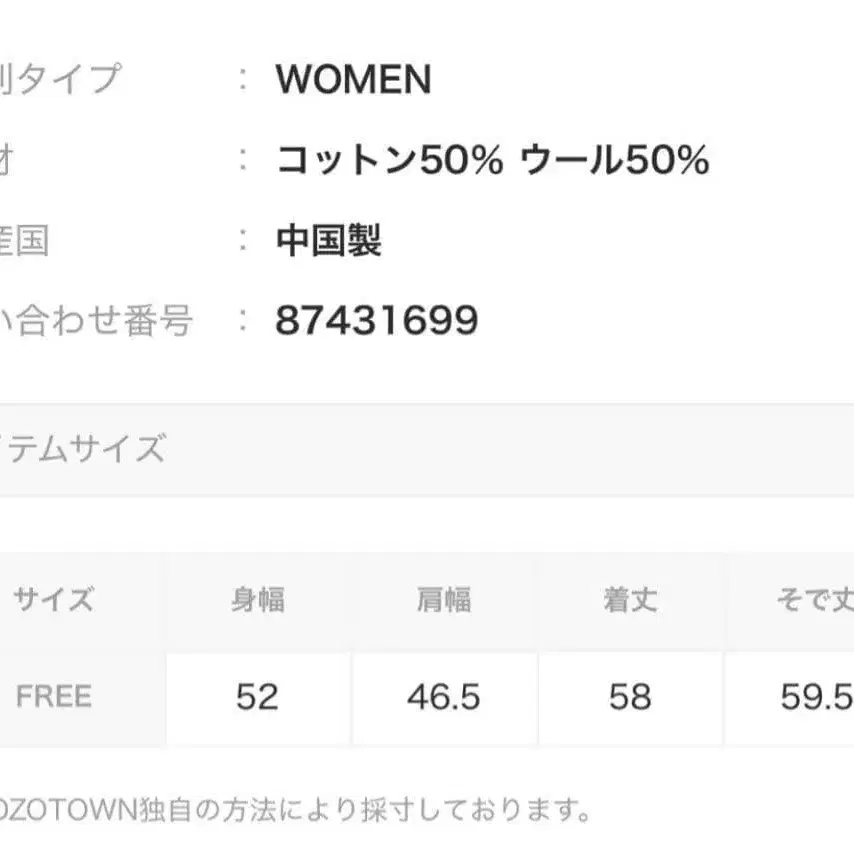
Task: Click the 肩幅 column header
Action: (x=443, y=600)
